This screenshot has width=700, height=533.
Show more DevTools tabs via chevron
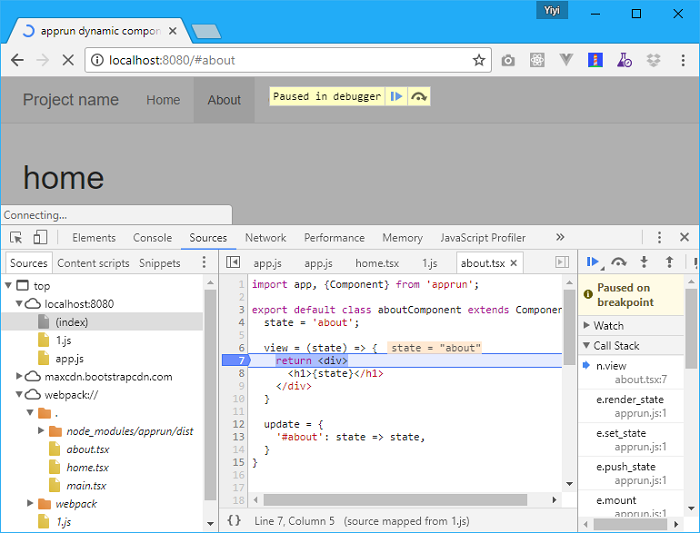(x=559, y=238)
